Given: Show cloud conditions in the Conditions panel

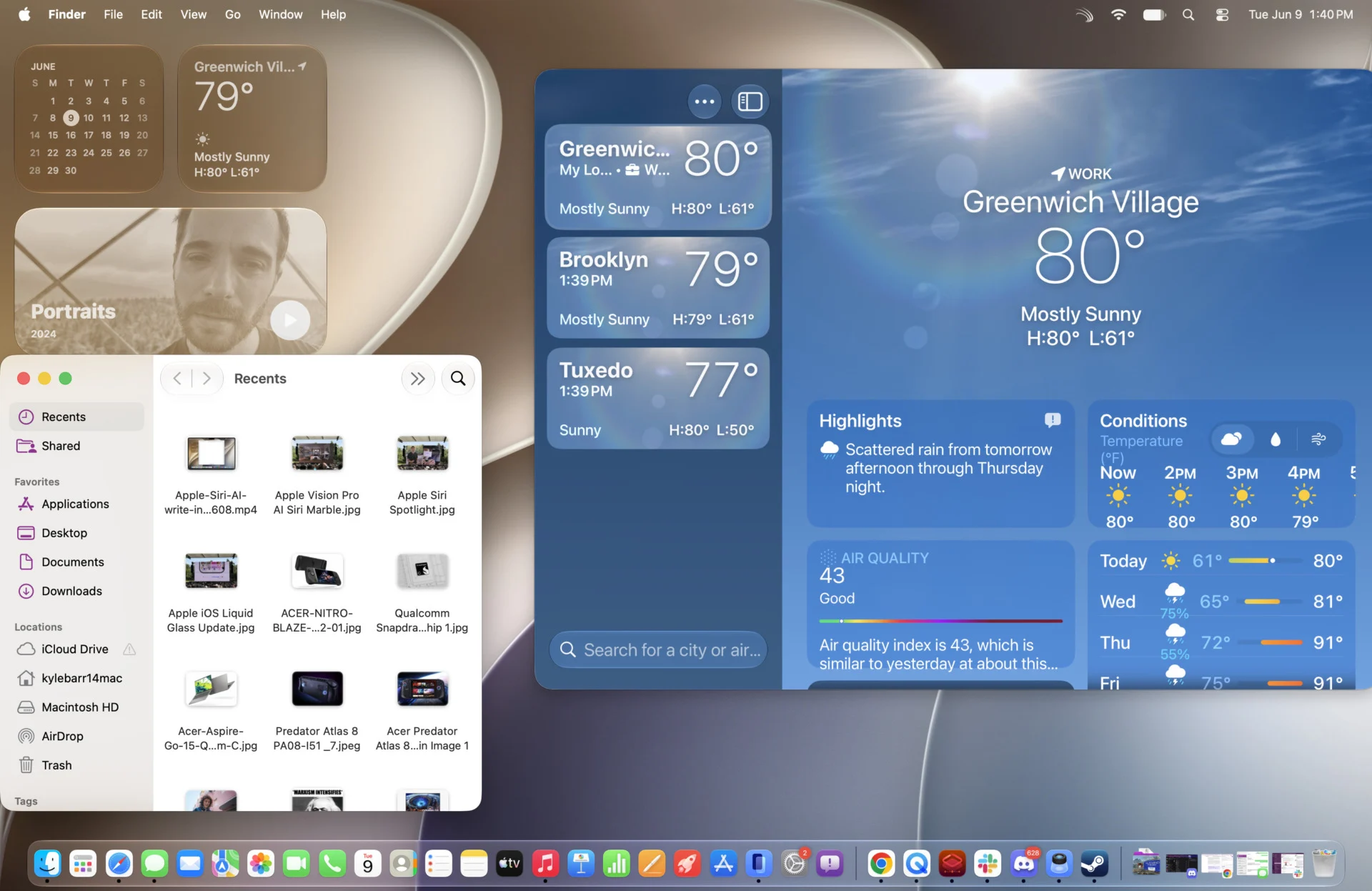Looking at the screenshot, I should [1231, 439].
